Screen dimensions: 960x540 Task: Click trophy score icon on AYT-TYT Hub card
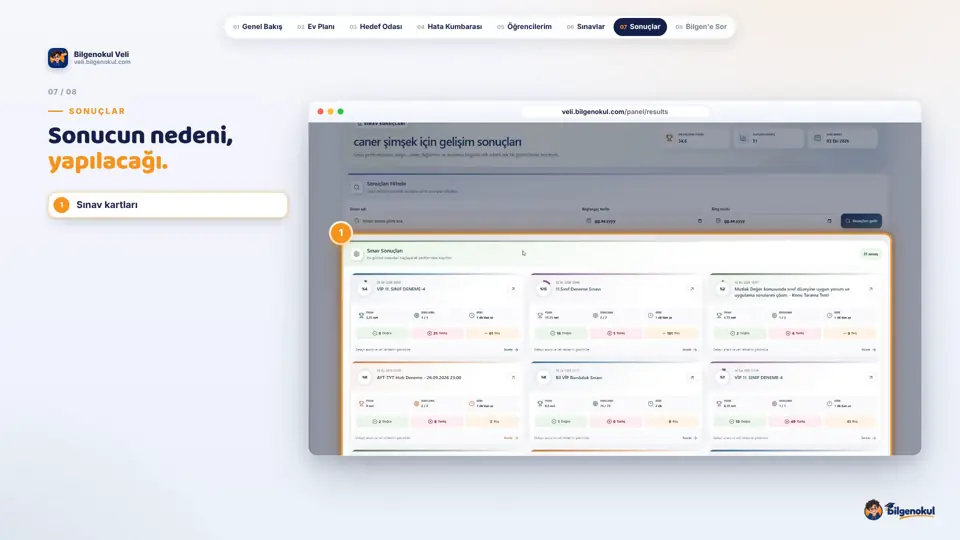point(361,403)
